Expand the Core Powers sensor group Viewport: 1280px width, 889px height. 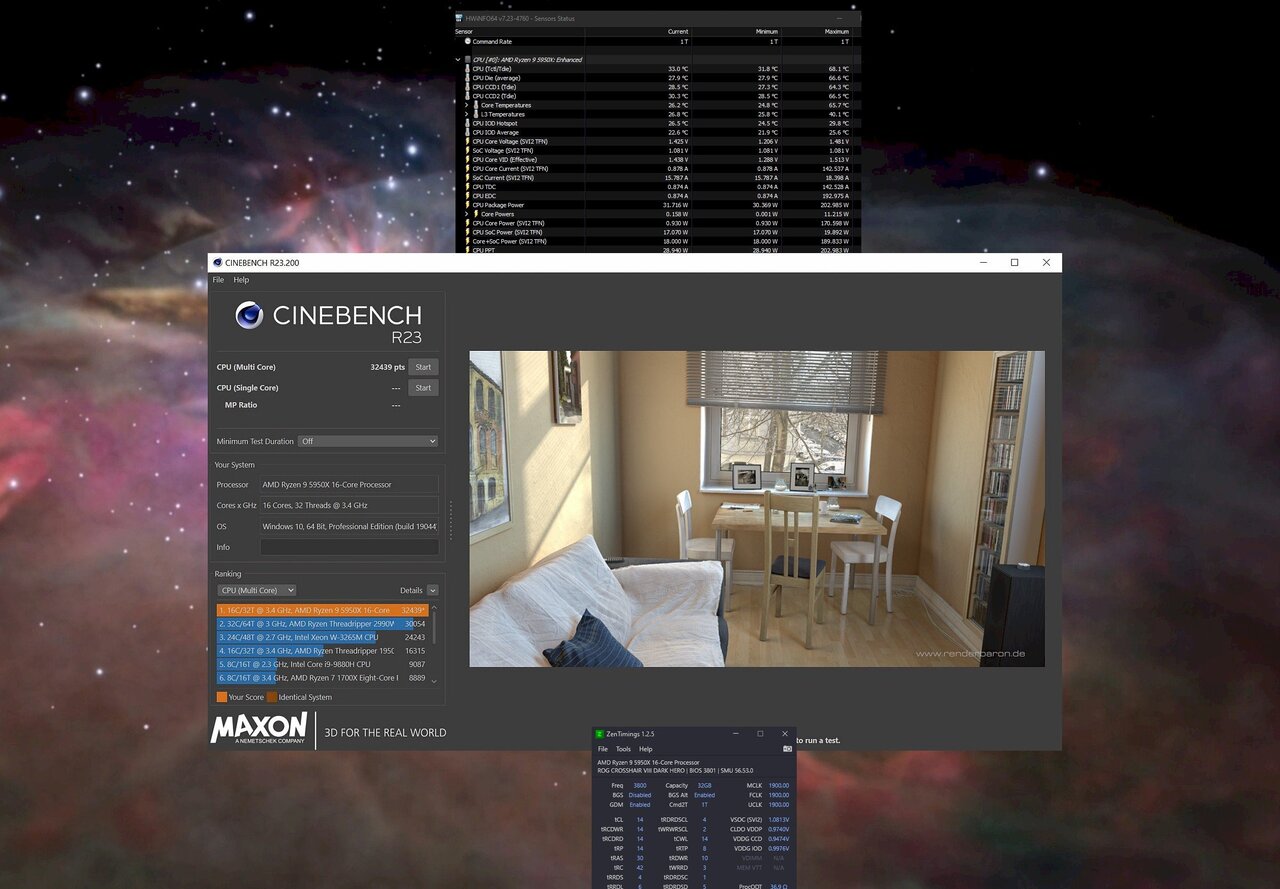pyautogui.click(x=467, y=214)
